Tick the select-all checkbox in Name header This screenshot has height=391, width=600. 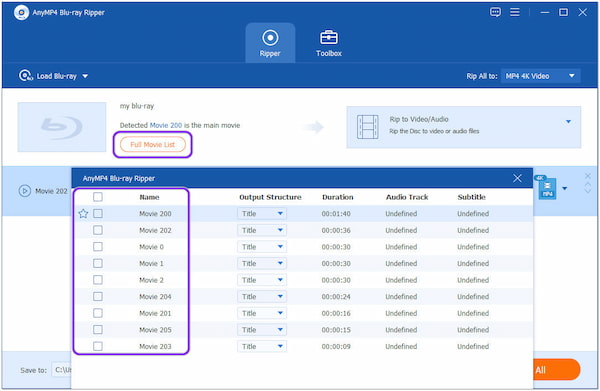pos(98,197)
